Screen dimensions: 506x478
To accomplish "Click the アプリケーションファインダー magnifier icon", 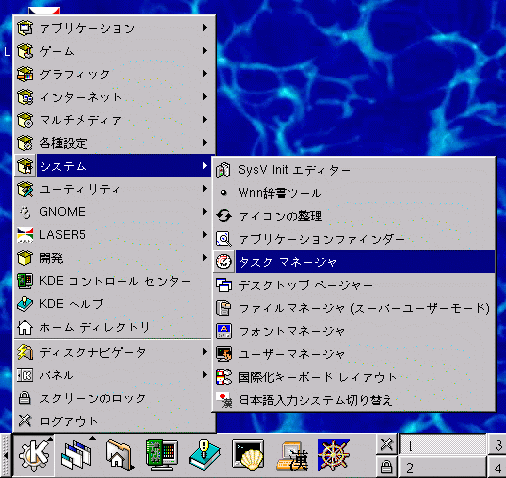I will (224, 239).
